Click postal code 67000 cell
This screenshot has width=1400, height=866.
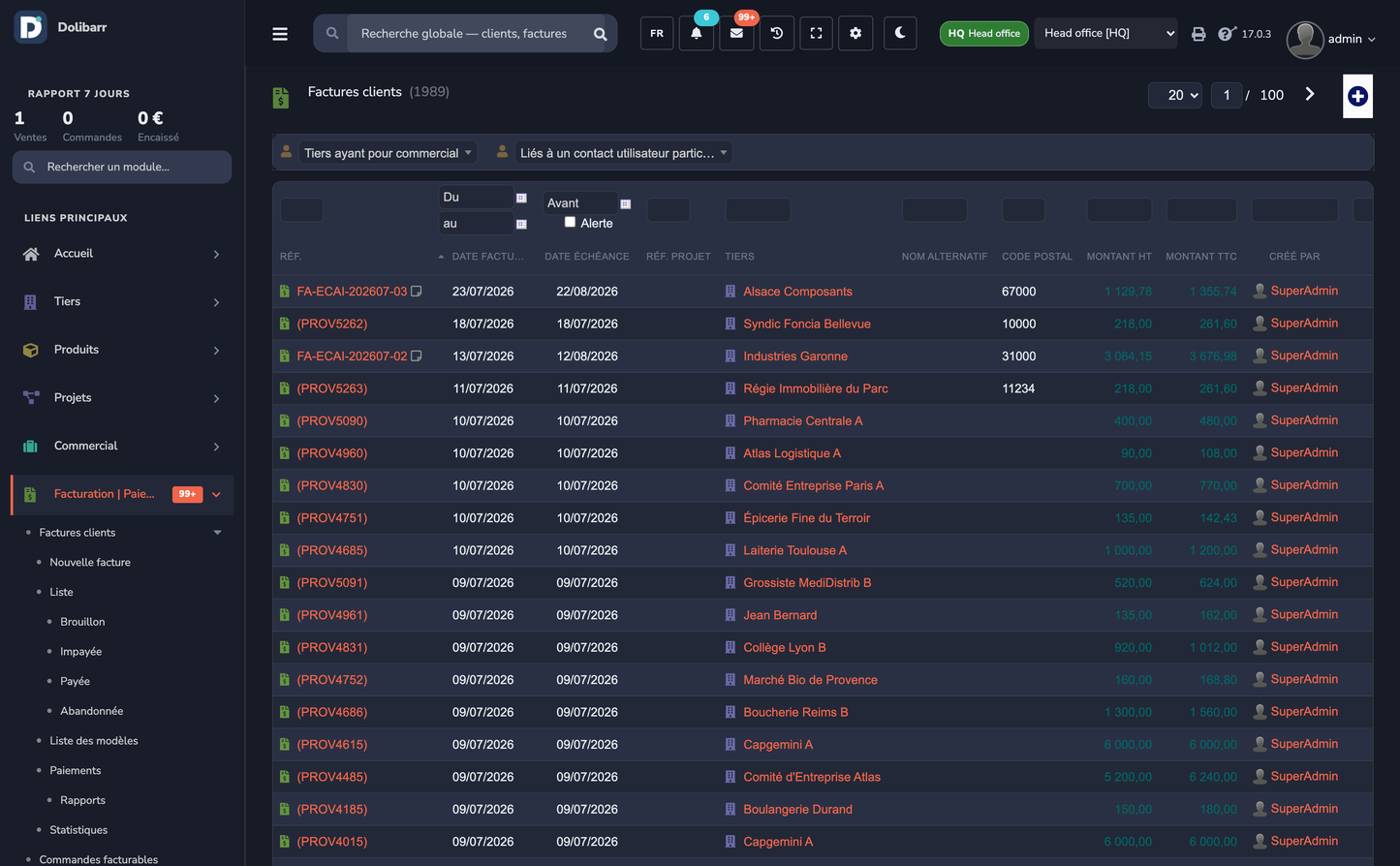click(x=1018, y=292)
